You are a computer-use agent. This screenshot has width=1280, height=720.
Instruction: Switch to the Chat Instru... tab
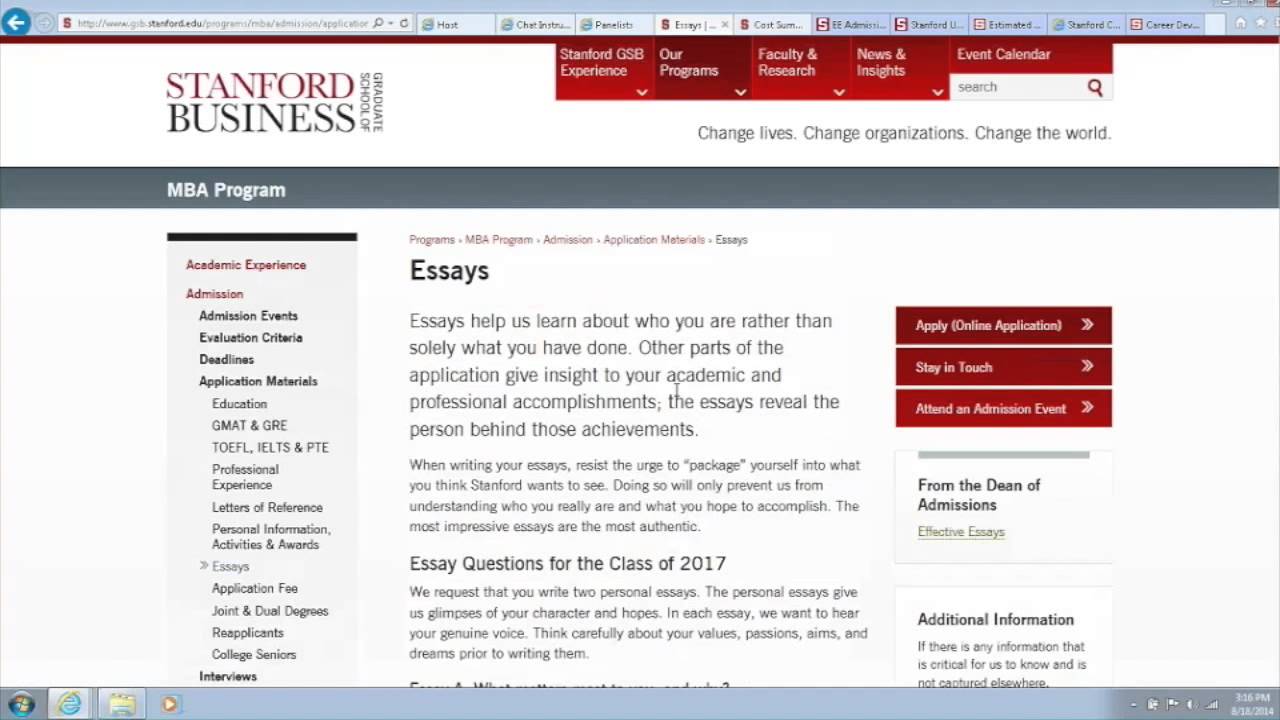pos(535,24)
